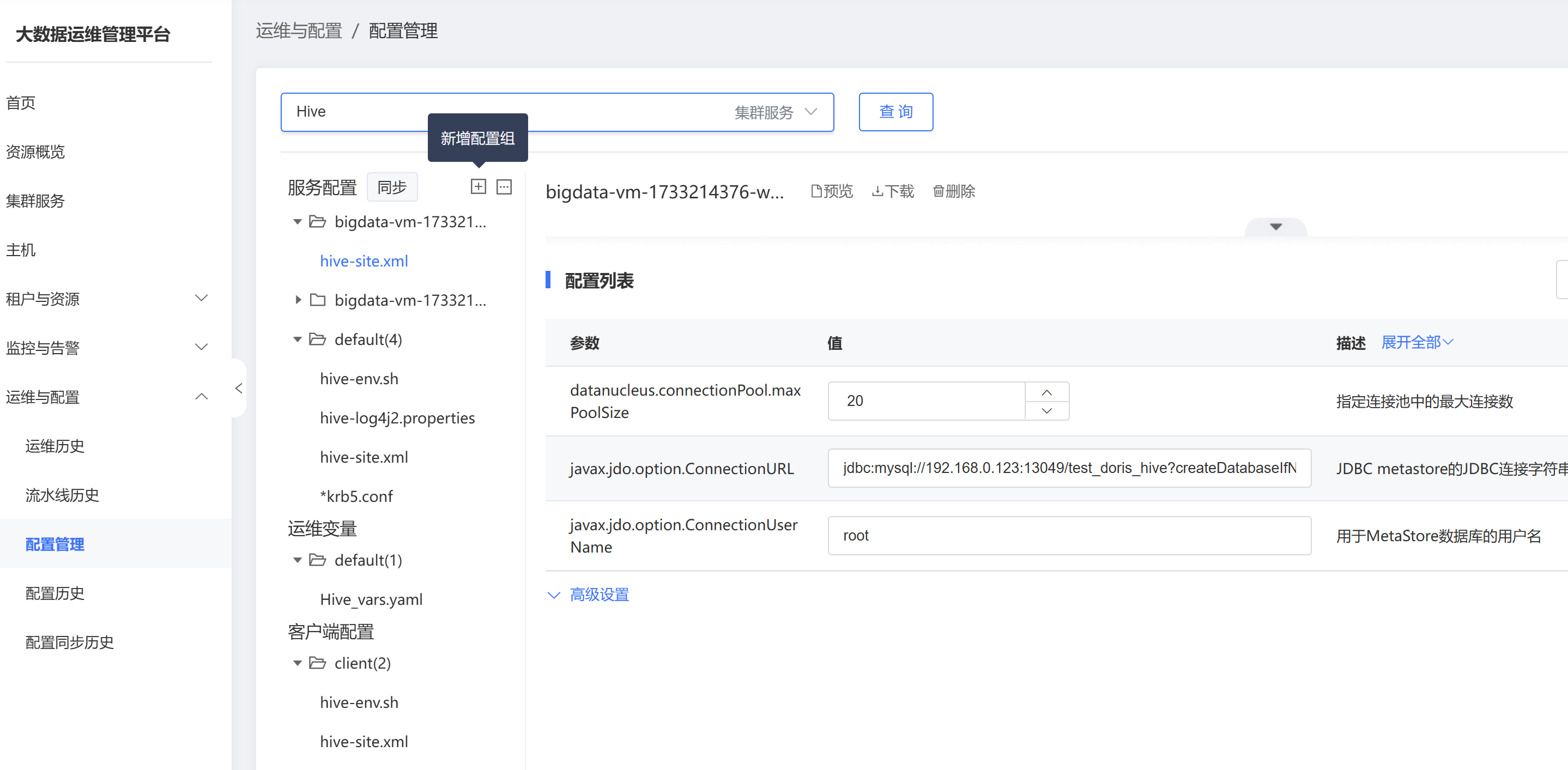Click the add config group plus icon
This screenshot has height=770, width=1568.
(x=479, y=186)
